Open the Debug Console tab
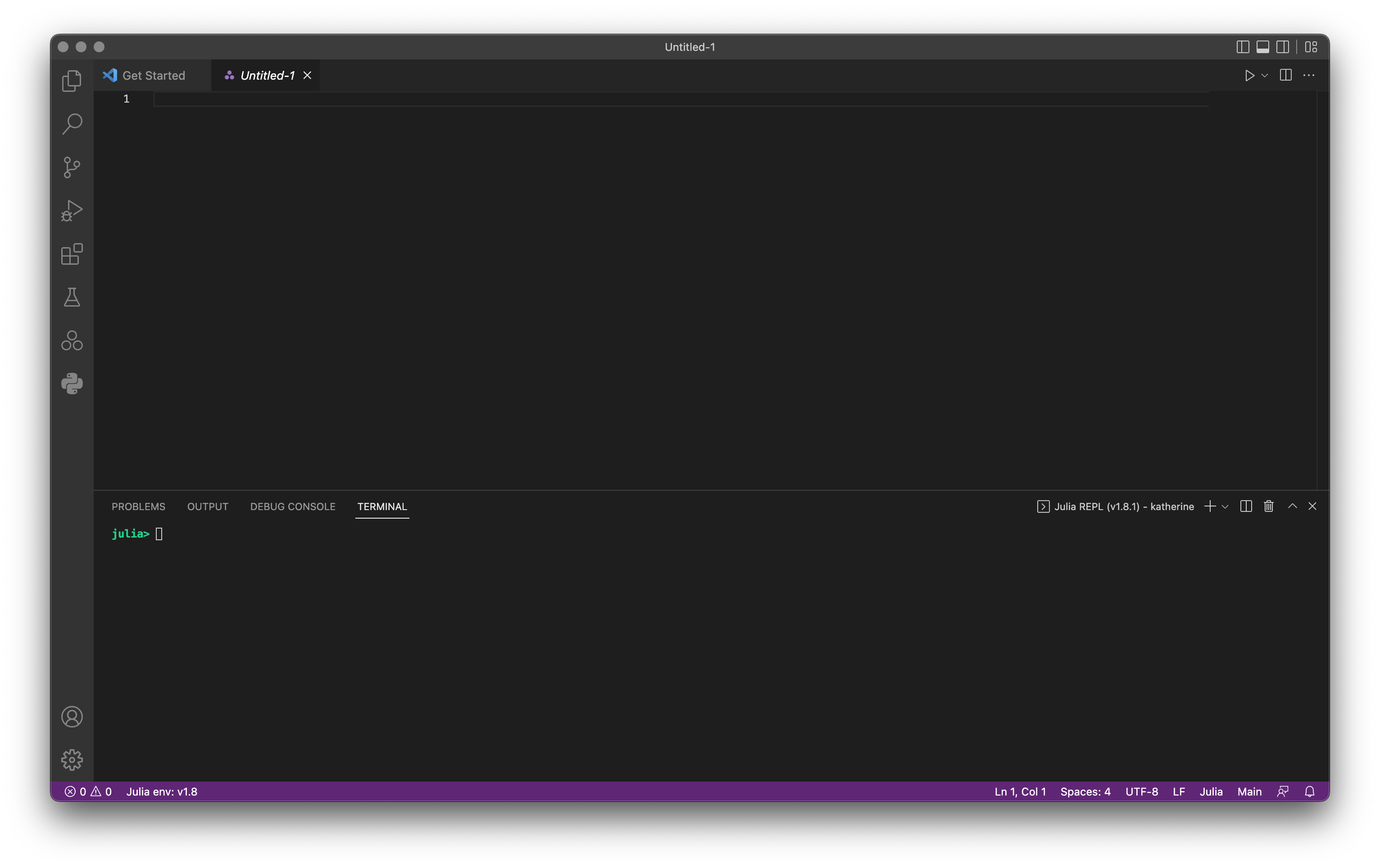Viewport: 1380px width, 868px height. click(x=292, y=506)
